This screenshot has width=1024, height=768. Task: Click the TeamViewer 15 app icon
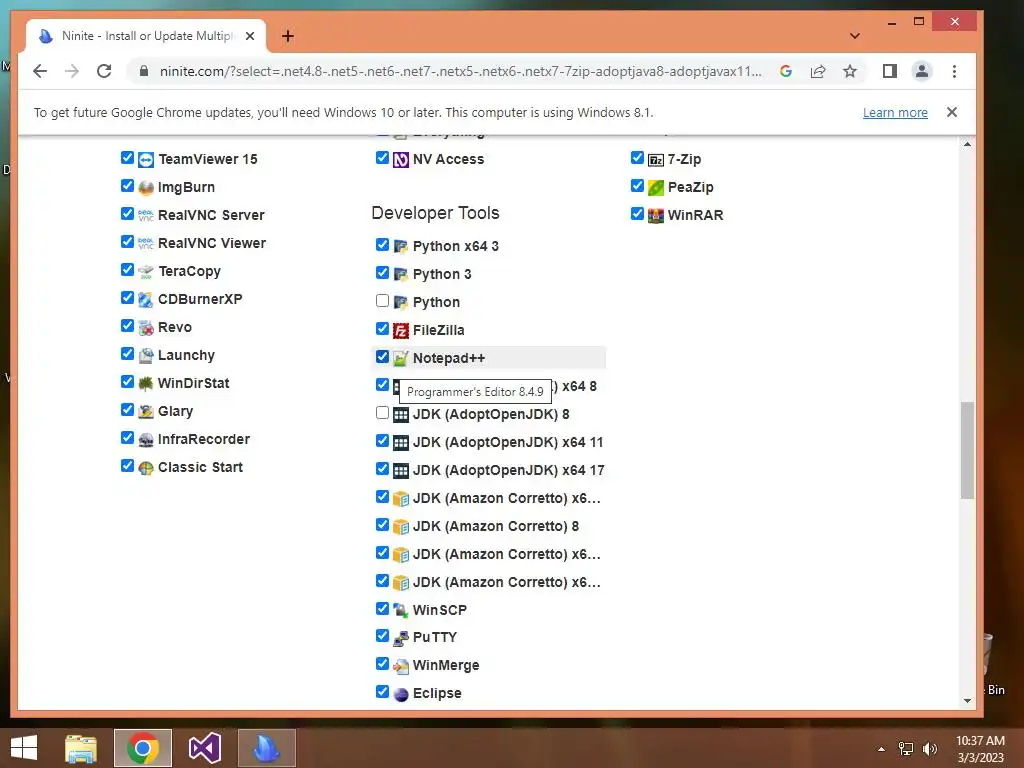point(146,159)
